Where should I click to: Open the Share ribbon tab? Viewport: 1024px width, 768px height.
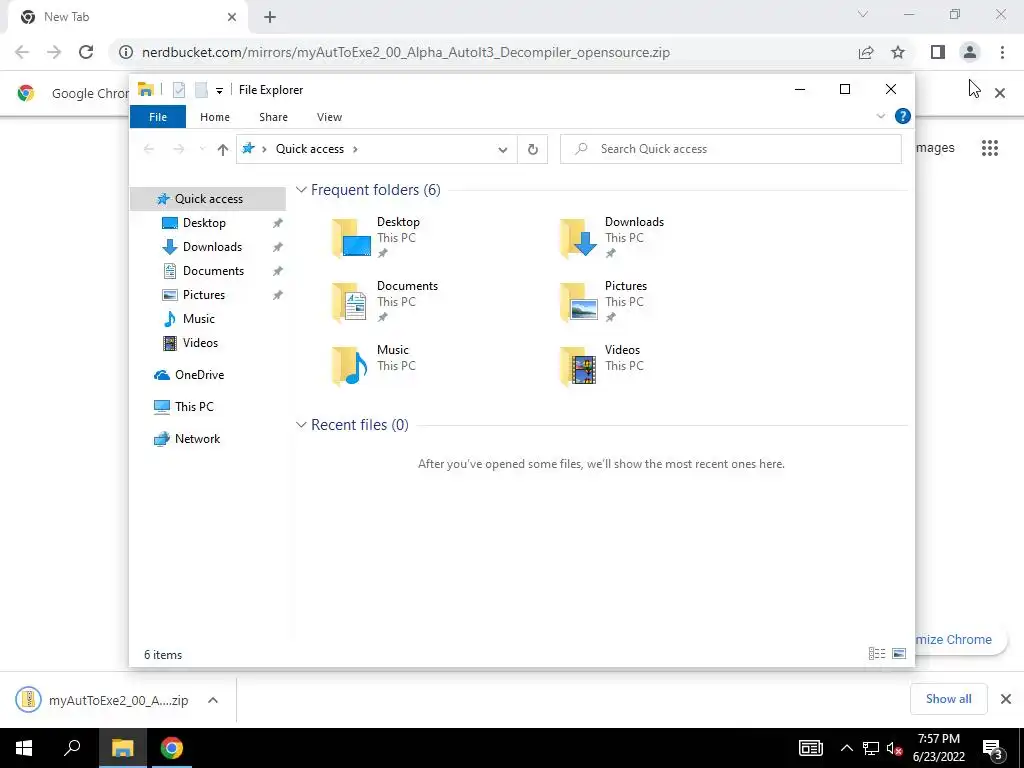pos(273,117)
